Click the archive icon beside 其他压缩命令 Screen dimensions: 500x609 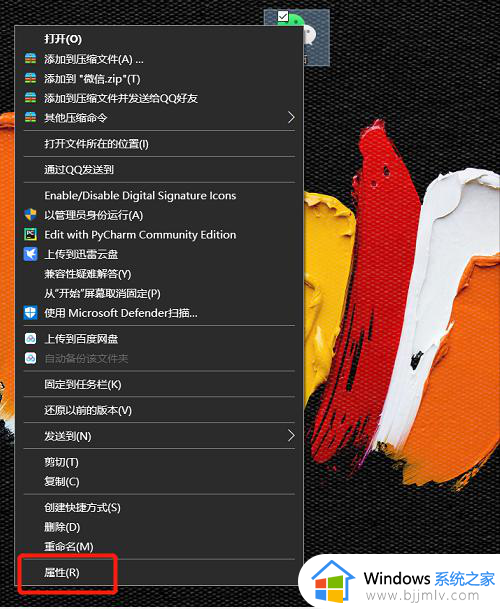(x=31, y=117)
